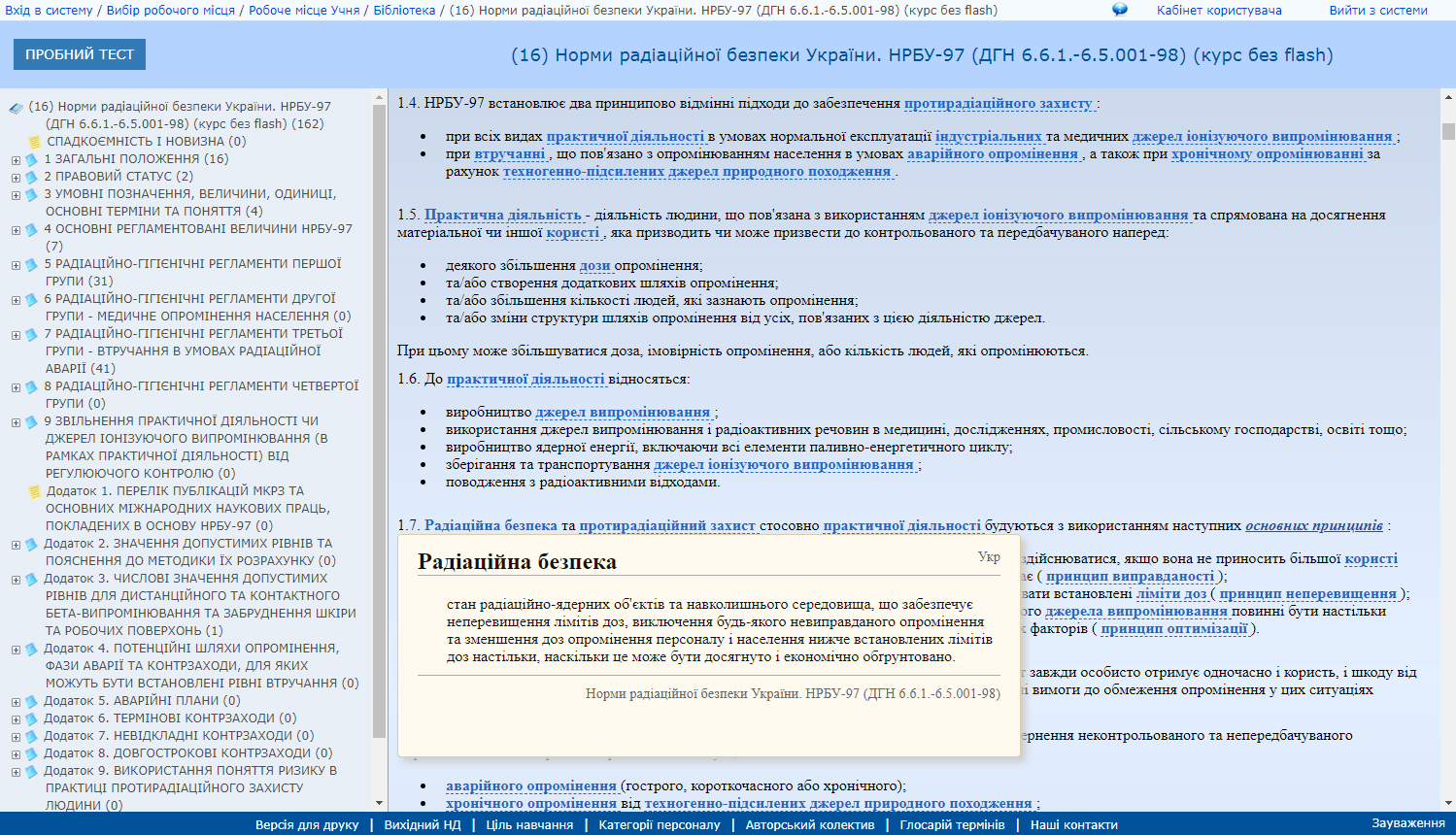Click book icon of Додаток 7. НЕВІДКЛАДНІ КОНТРЗАХОДИ

31,736
